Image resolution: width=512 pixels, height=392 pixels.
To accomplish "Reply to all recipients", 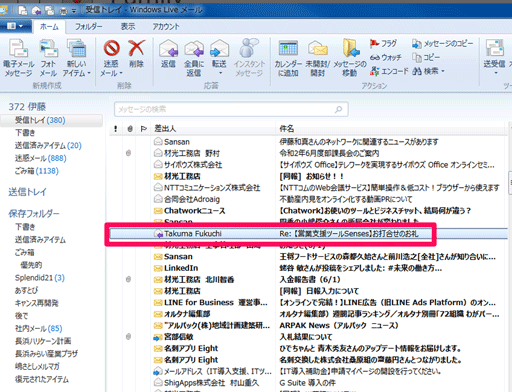I will [194, 58].
